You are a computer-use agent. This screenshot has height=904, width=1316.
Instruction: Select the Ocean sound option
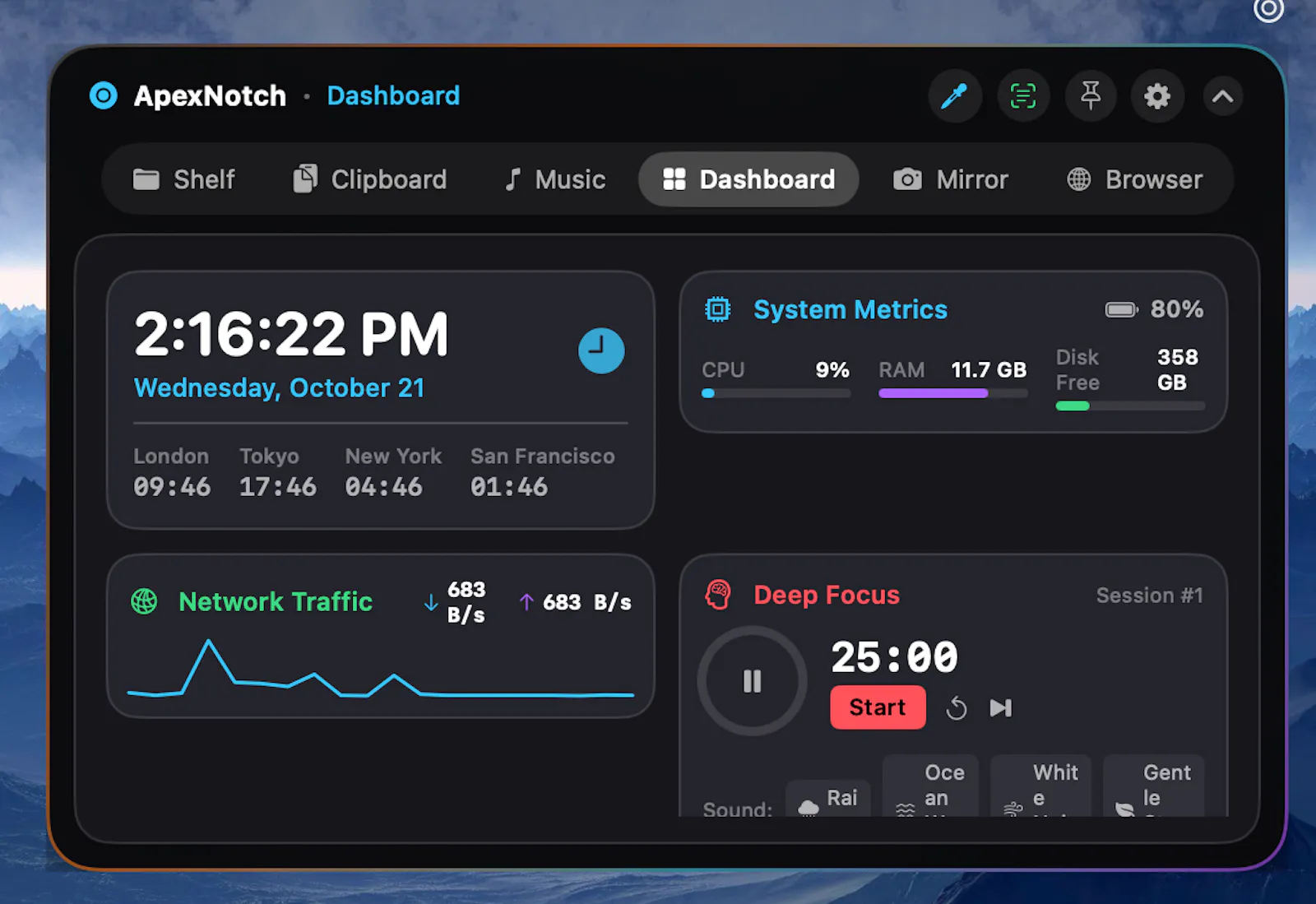pos(931,786)
